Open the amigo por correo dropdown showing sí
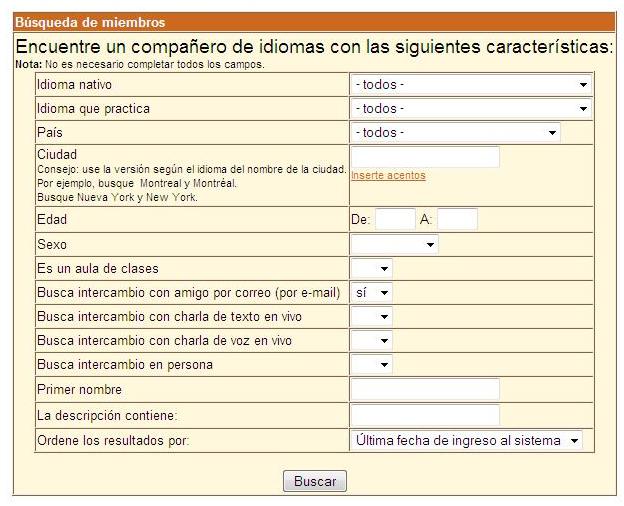Image resolution: width=624 pixels, height=506 pixels. (372, 293)
